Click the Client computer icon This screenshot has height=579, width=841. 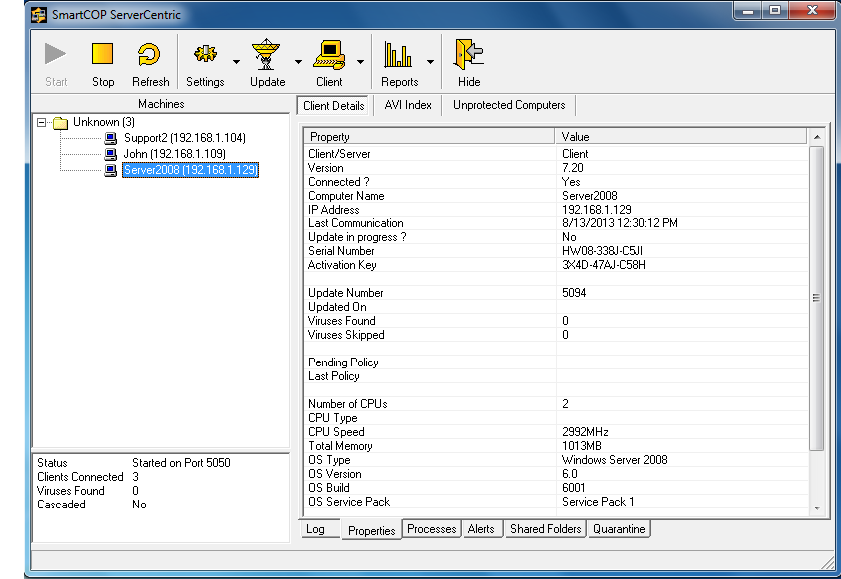(x=329, y=54)
